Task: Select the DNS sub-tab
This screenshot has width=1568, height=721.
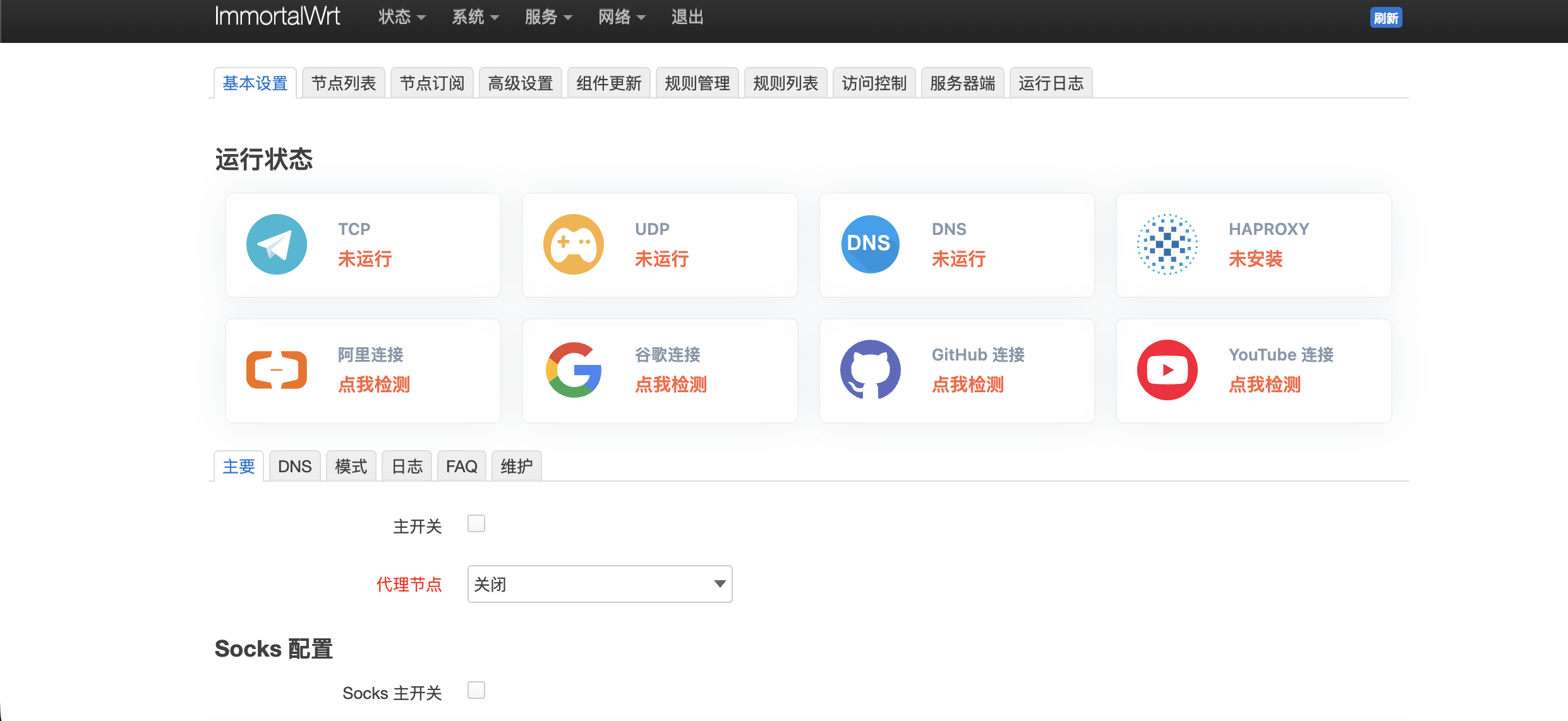Action: point(295,466)
